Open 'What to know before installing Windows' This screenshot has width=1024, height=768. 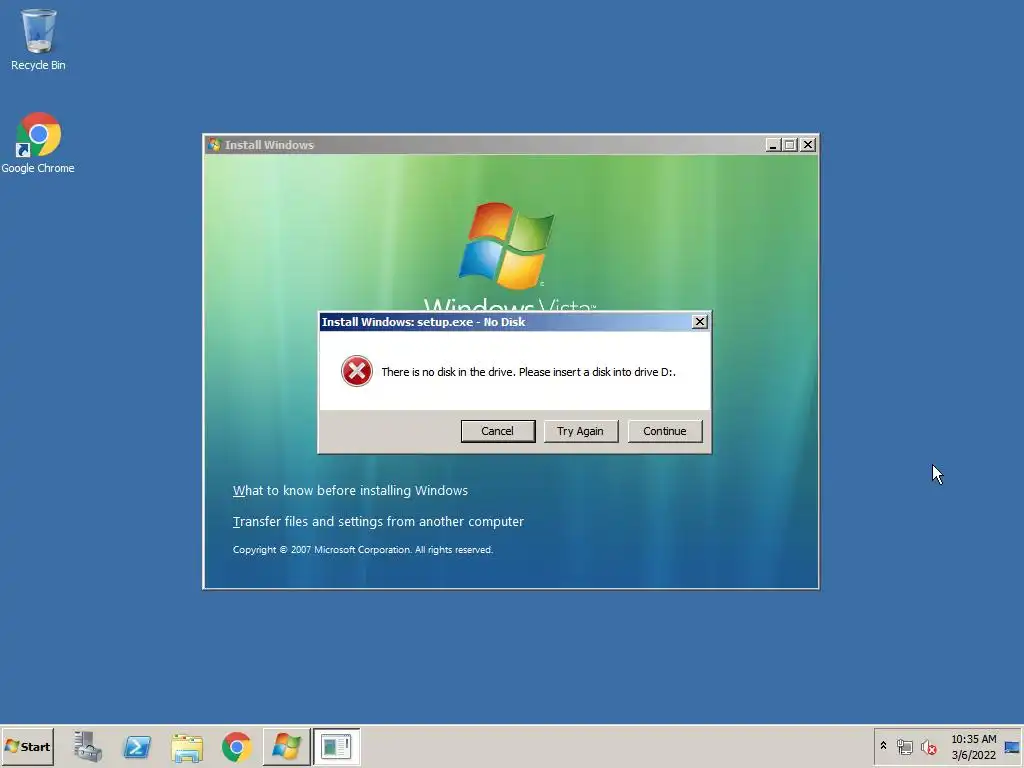350,490
